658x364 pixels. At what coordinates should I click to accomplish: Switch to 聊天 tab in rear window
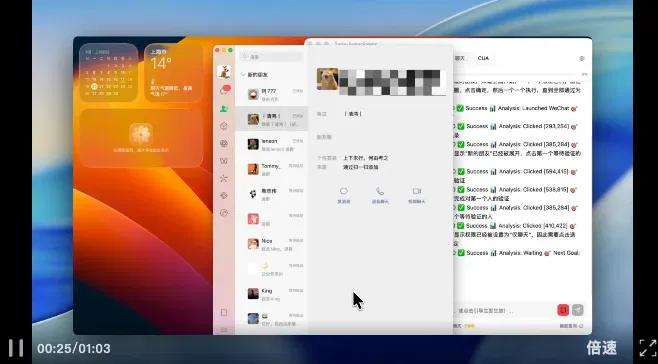click(460, 58)
